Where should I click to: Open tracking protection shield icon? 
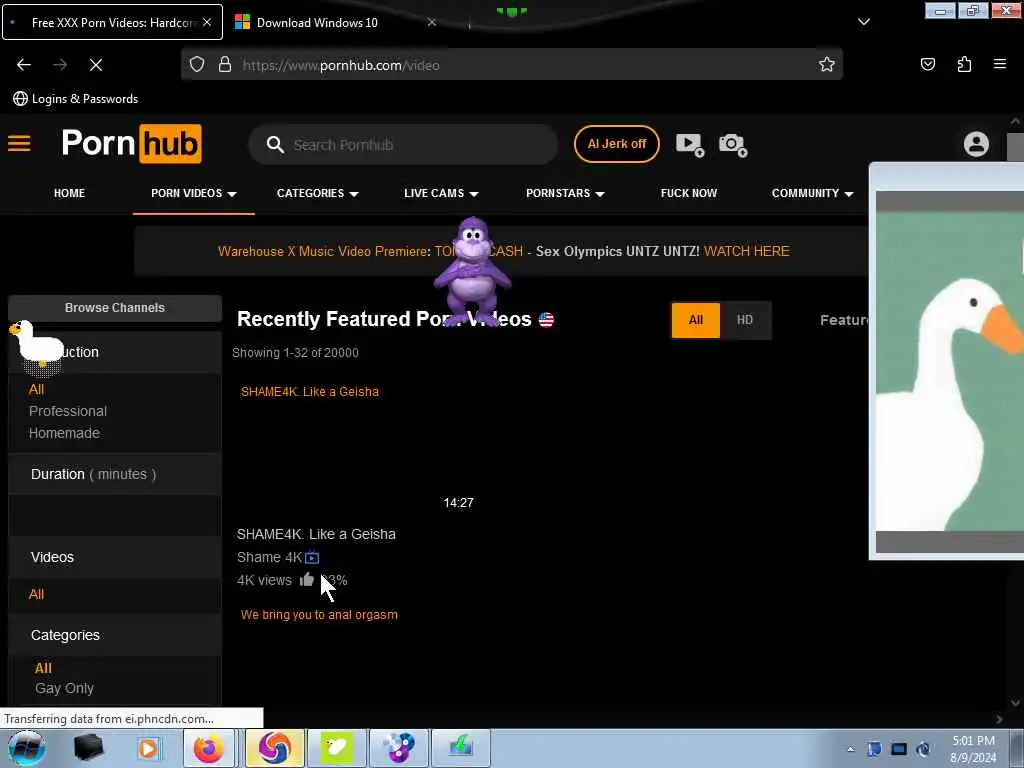(x=197, y=65)
